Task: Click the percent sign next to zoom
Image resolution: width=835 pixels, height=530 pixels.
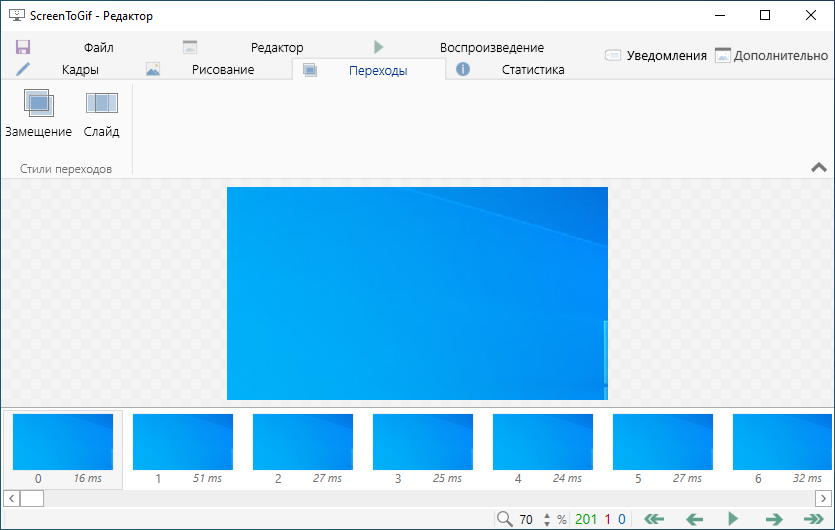Action: (562, 519)
